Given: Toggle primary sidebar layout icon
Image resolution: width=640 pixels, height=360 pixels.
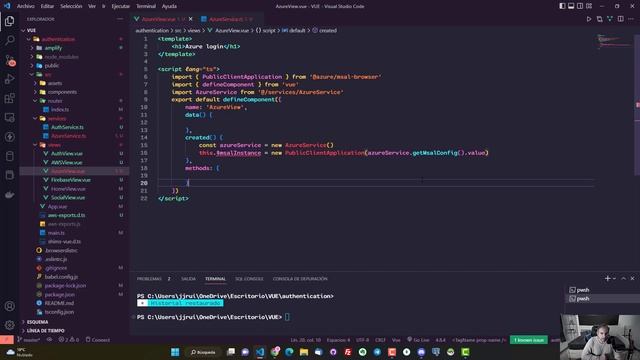Looking at the screenshot, I should click(x=562, y=6).
